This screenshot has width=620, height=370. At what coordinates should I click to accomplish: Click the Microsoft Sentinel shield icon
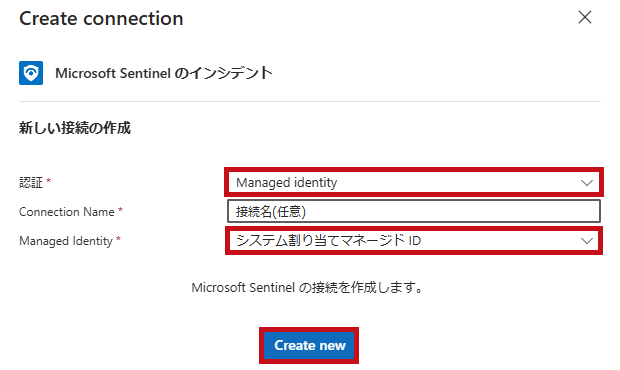[31, 73]
